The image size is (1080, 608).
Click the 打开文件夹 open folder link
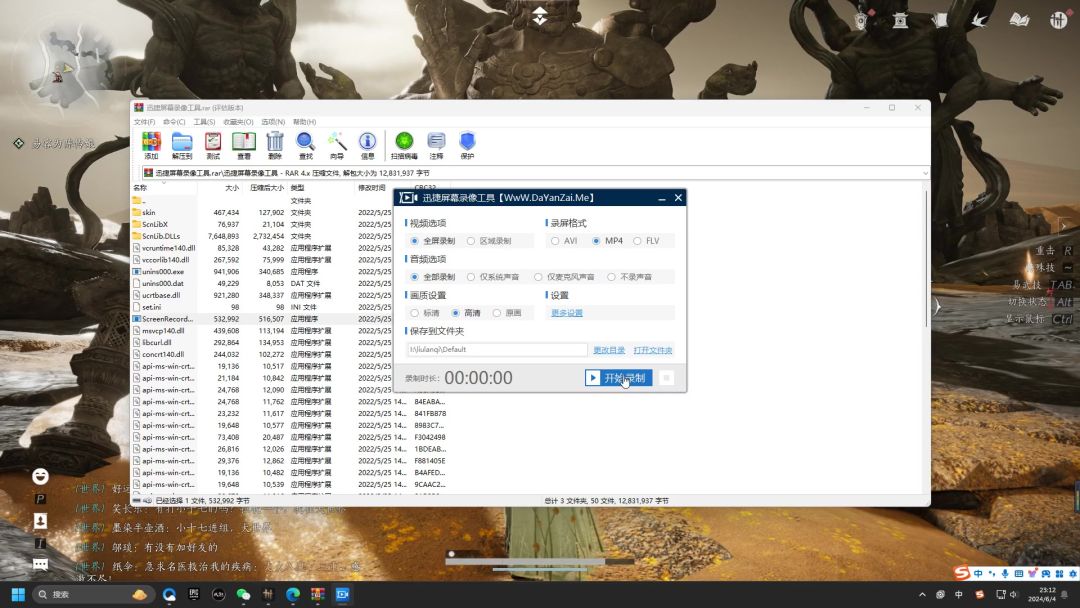pyautogui.click(x=652, y=350)
